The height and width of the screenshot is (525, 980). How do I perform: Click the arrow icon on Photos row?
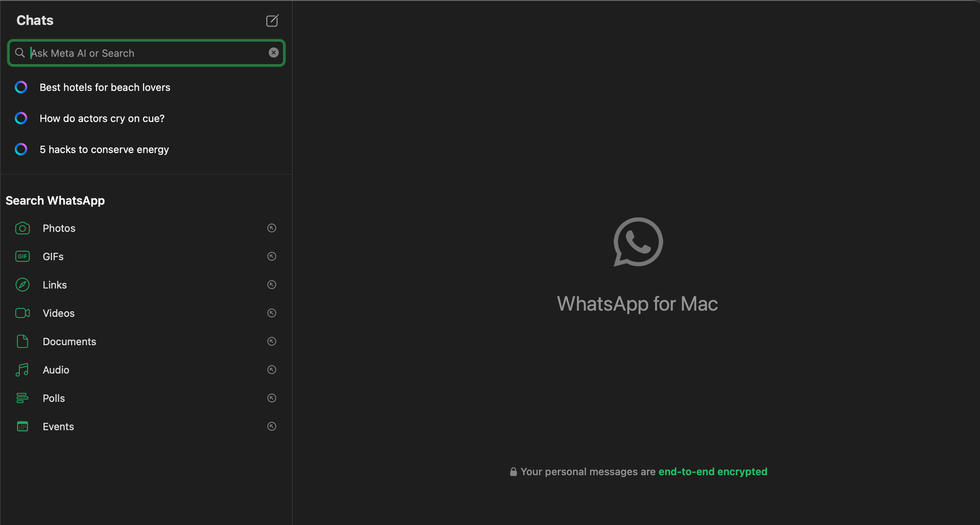(x=271, y=228)
